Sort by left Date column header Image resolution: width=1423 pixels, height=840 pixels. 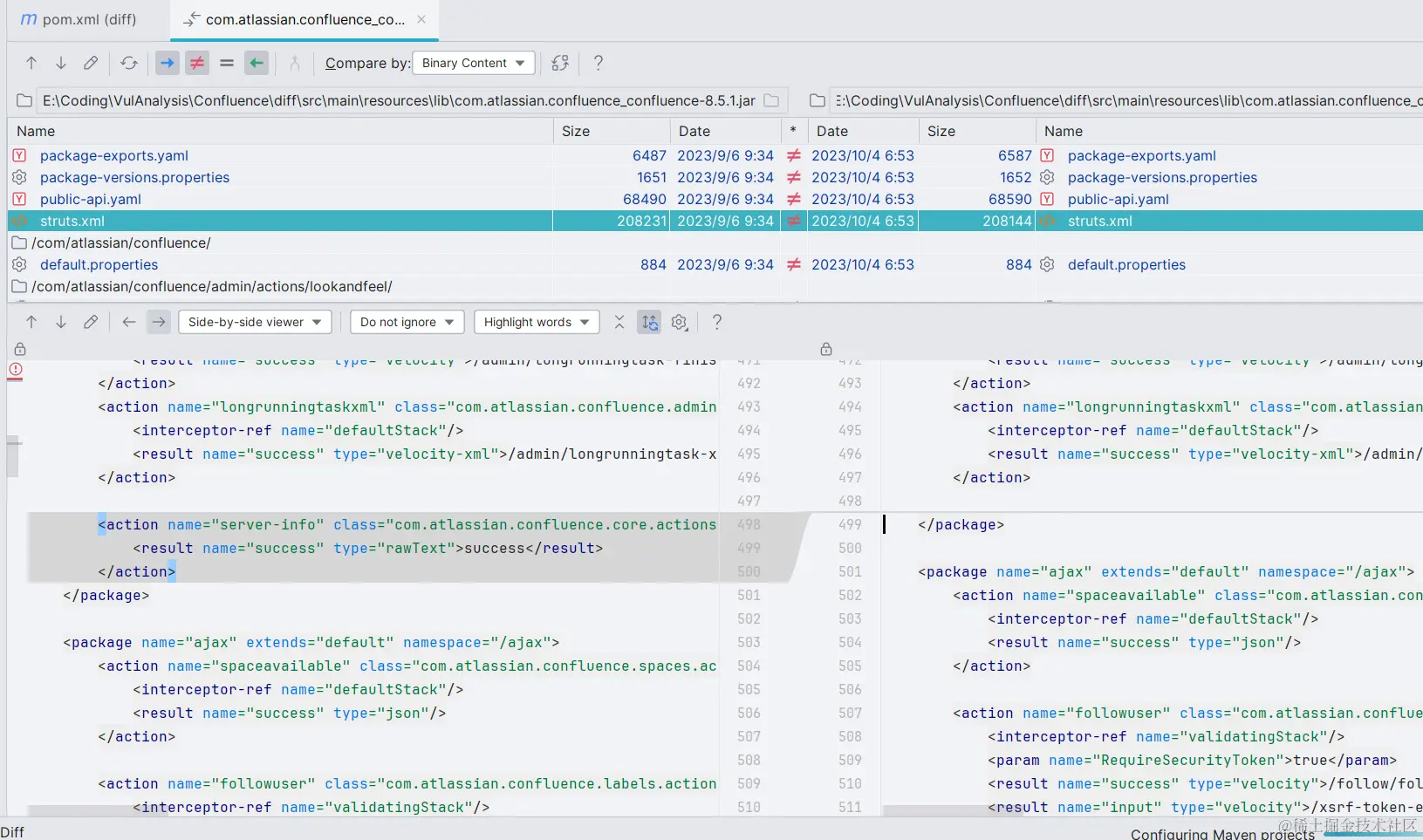tap(724, 131)
